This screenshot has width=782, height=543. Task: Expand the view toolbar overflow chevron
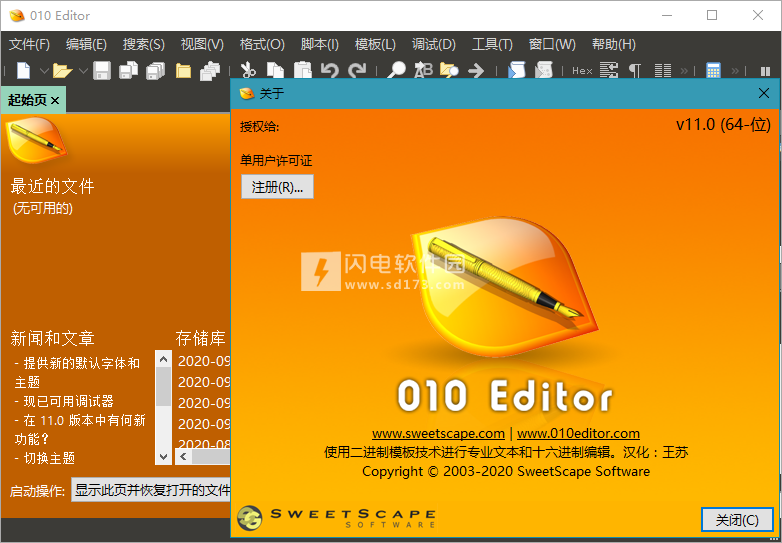(x=684, y=71)
